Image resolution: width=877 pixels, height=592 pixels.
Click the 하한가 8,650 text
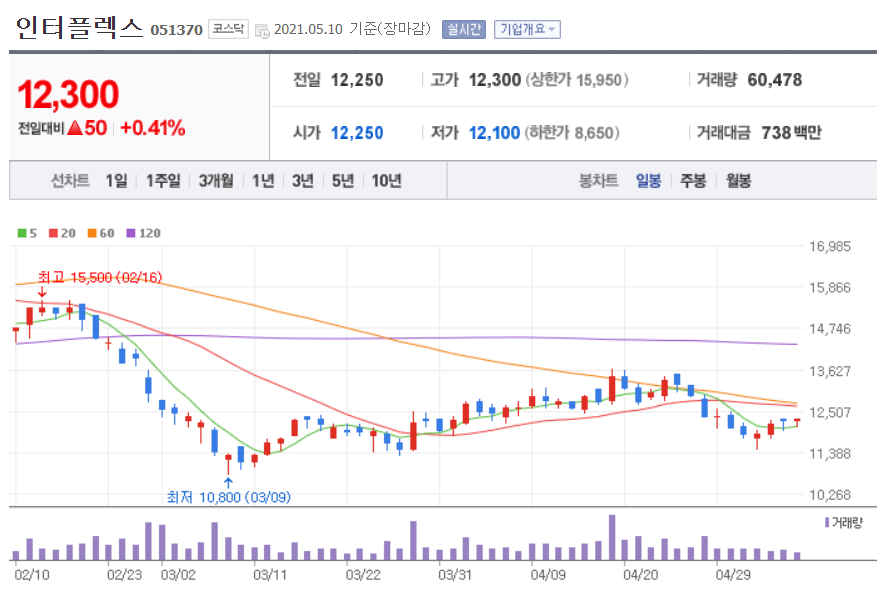(x=572, y=133)
